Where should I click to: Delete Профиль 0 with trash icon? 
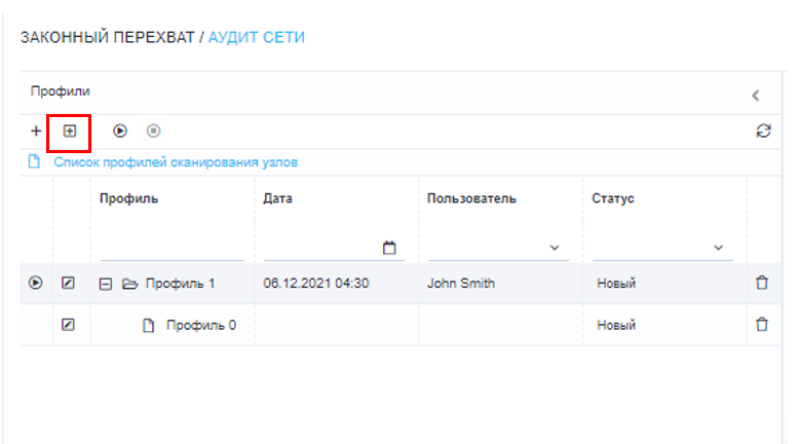pos(762,324)
